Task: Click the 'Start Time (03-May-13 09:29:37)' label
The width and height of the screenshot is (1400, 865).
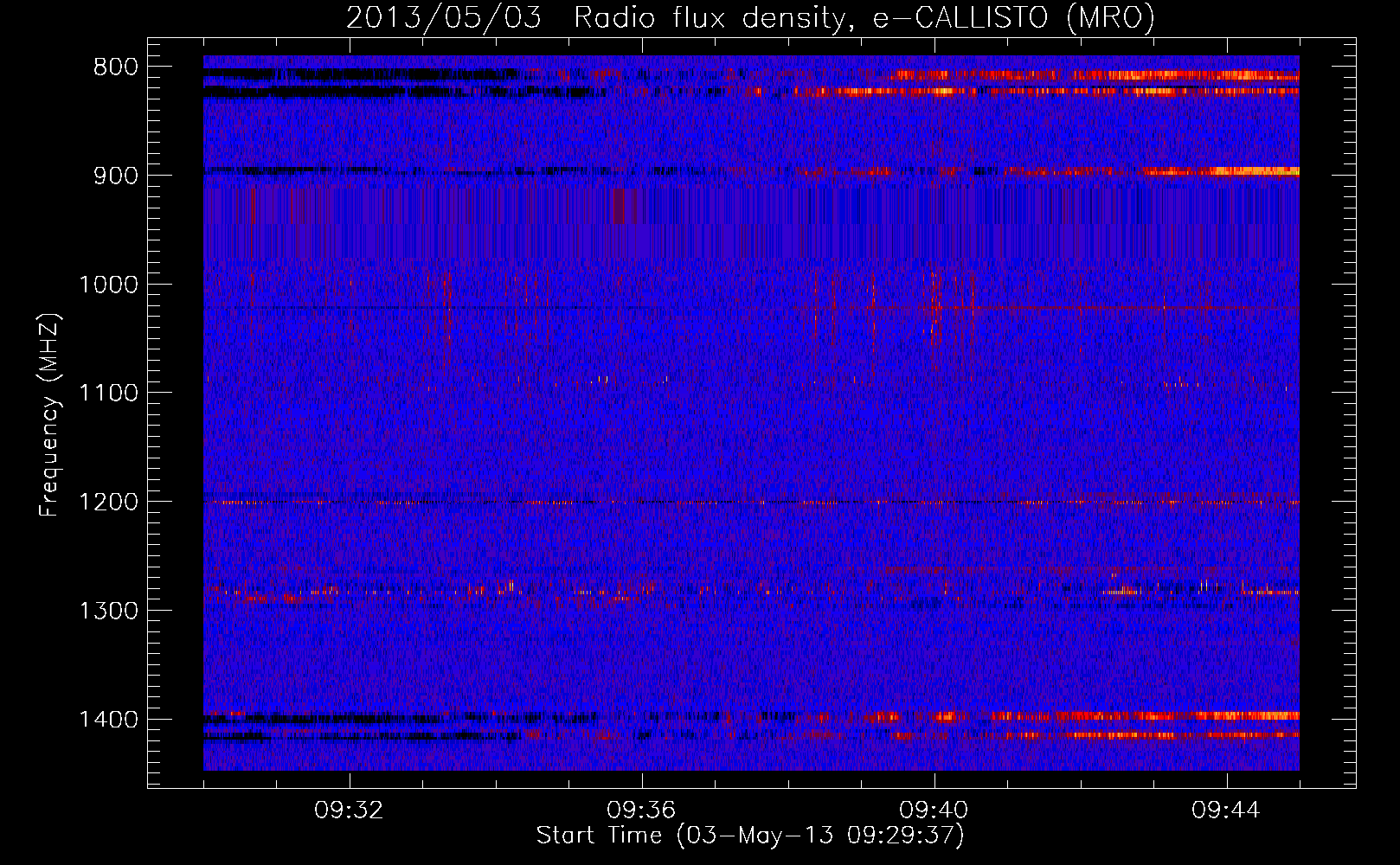Action: pyautogui.click(x=750, y=836)
